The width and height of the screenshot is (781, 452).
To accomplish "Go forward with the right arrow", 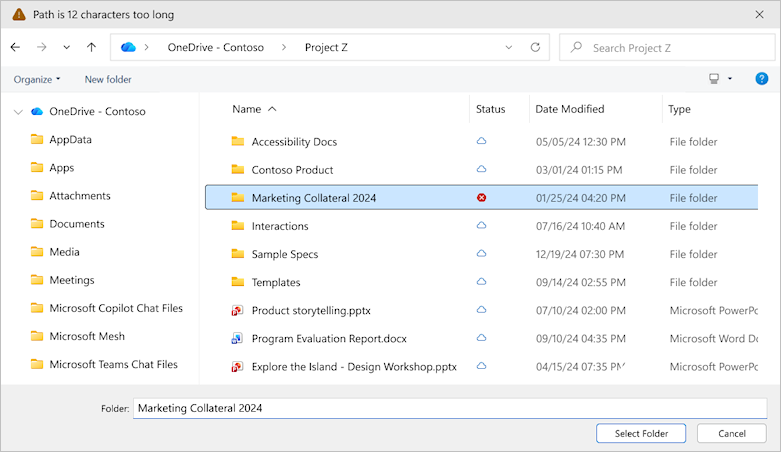I will [x=42, y=47].
